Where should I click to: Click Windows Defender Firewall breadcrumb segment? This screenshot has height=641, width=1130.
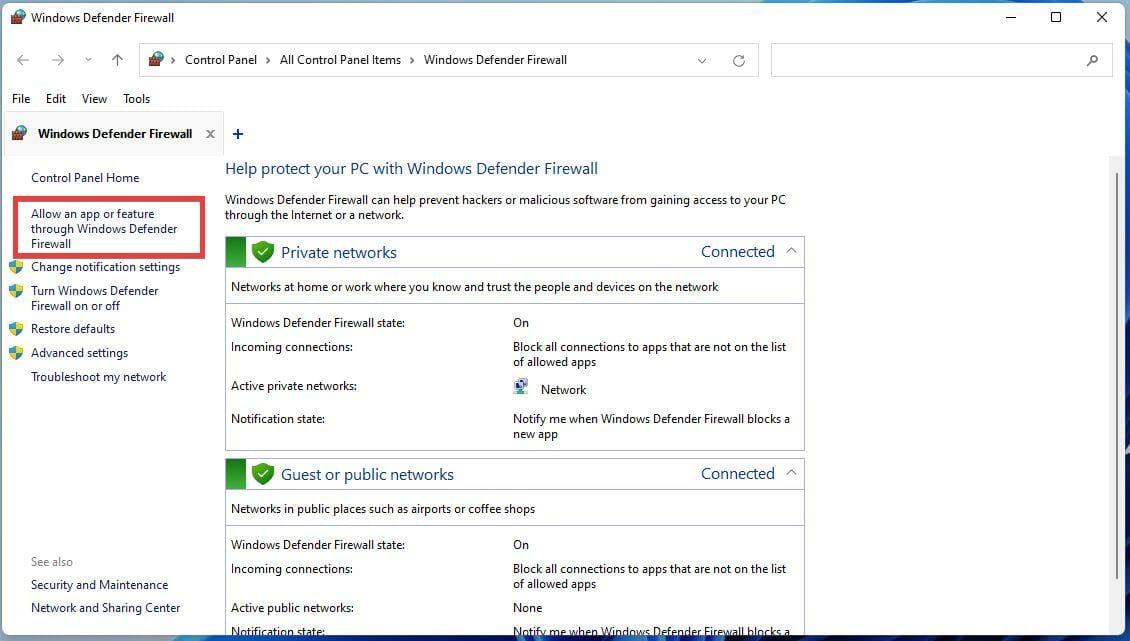(495, 60)
